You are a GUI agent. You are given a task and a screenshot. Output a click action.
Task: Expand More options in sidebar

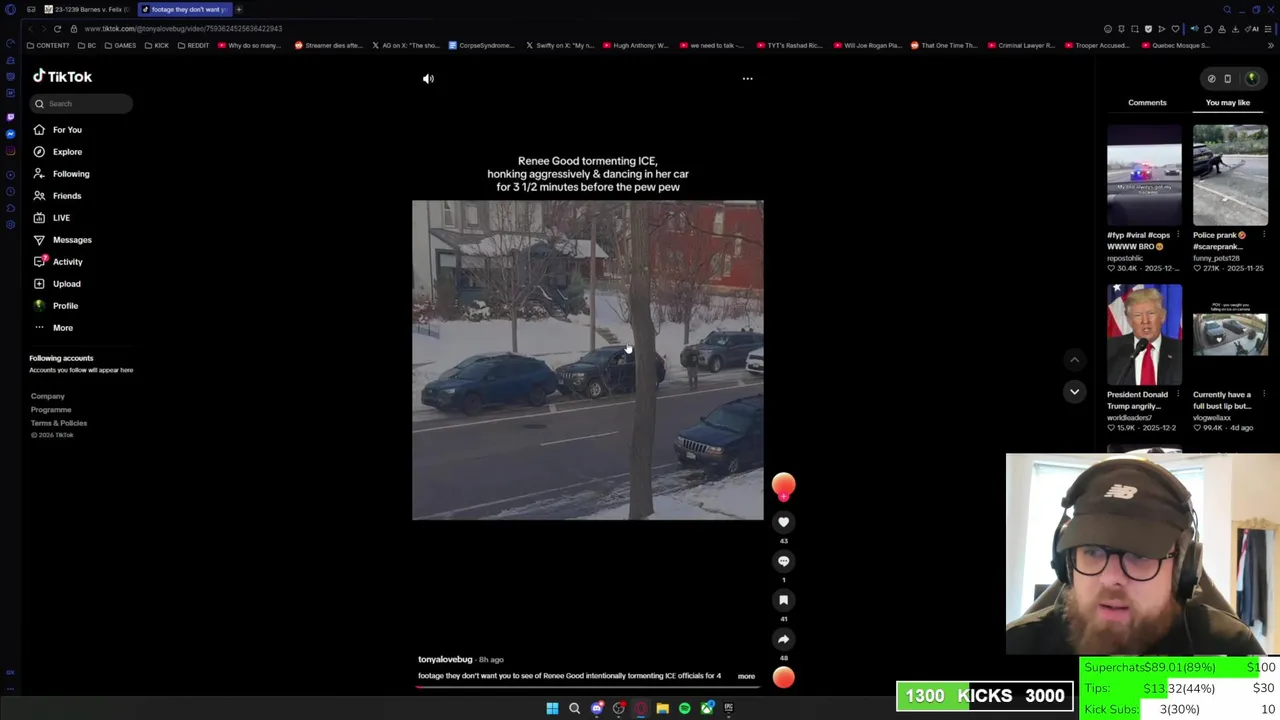point(62,328)
